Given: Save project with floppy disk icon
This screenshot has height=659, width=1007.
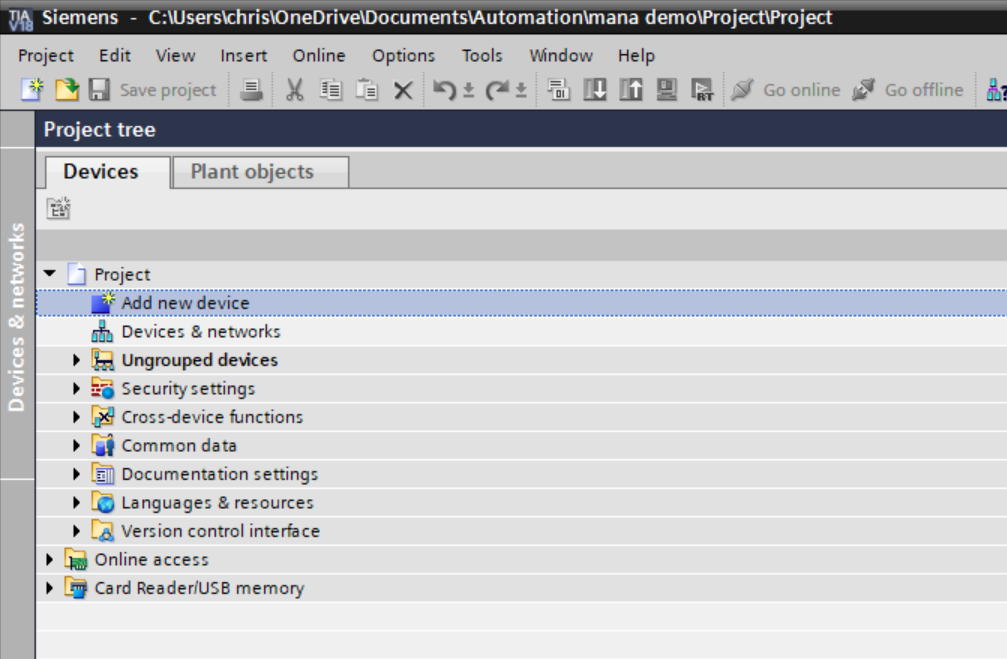Looking at the screenshot, I should point(100,89).
